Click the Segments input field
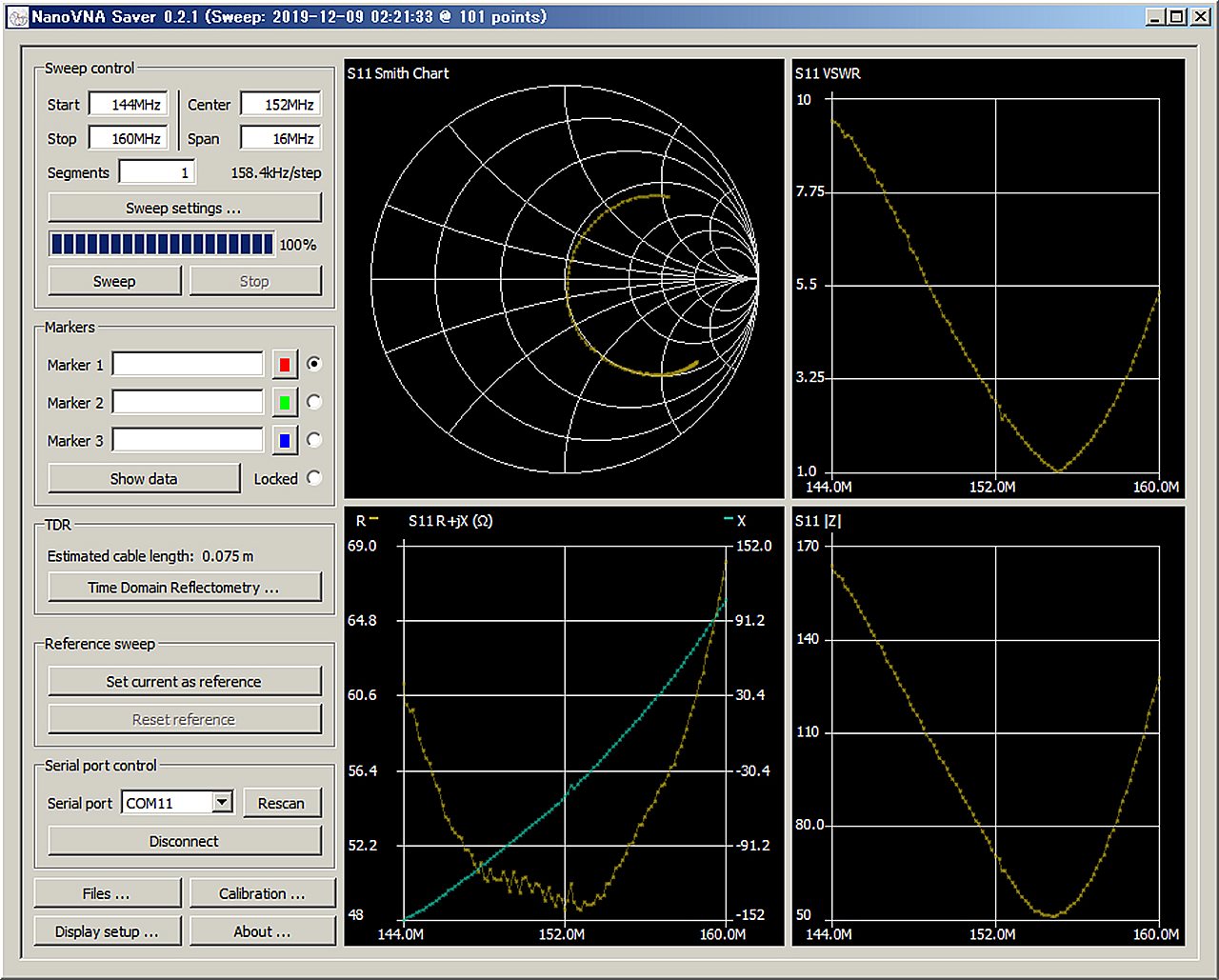The width and height of the screenshot is (1219, 980). [158, 172]
